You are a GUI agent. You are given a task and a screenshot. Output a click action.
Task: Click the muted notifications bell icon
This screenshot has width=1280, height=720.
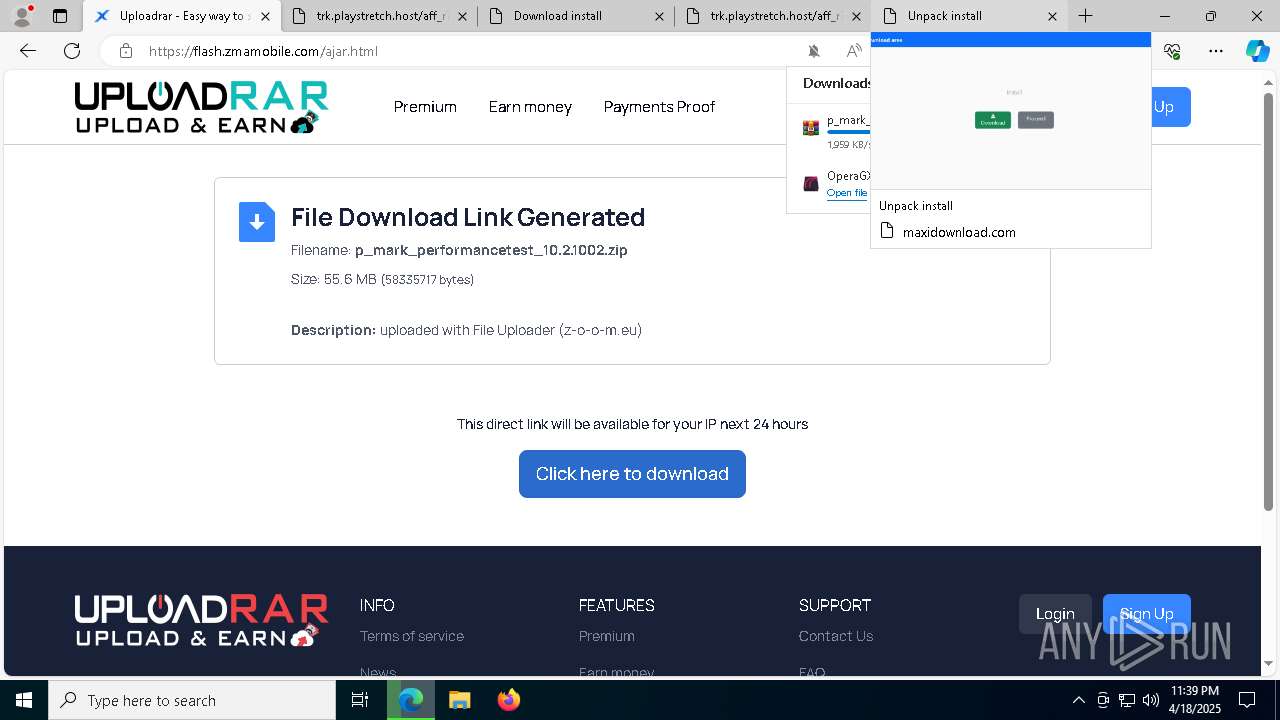pos(814,51)
